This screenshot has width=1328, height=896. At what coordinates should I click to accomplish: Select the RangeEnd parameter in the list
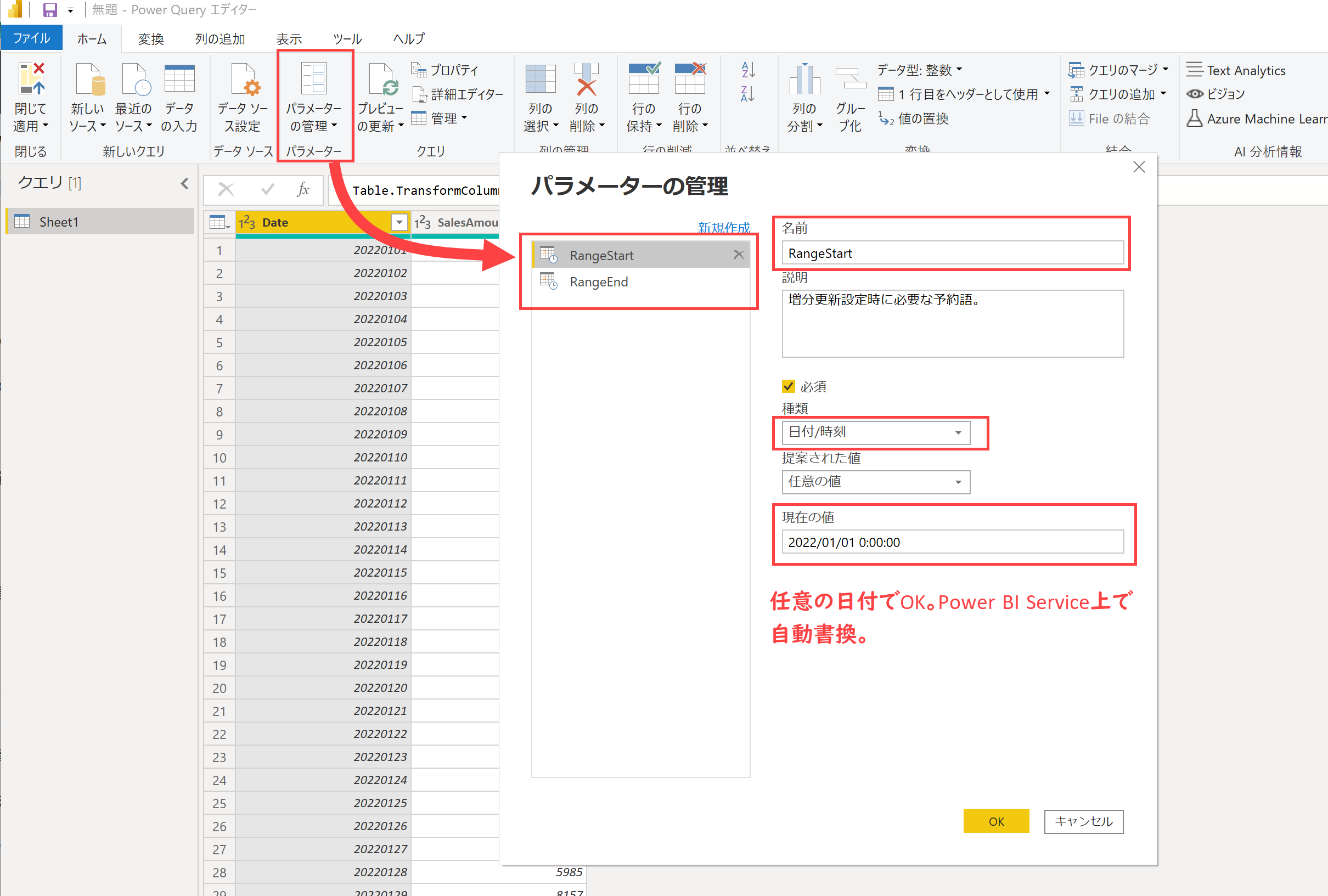point(599,282)
